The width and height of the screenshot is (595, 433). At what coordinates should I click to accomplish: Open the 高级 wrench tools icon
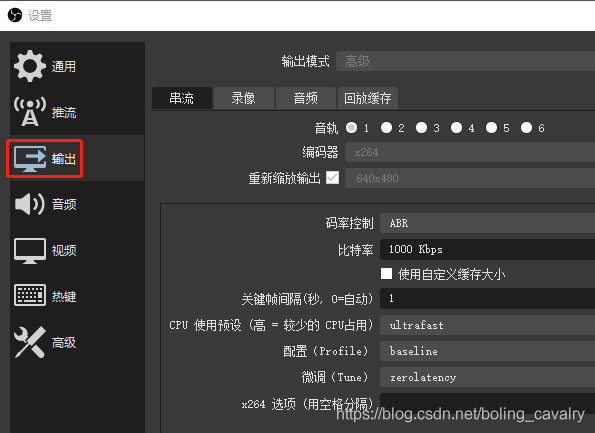tap(30, 342)
